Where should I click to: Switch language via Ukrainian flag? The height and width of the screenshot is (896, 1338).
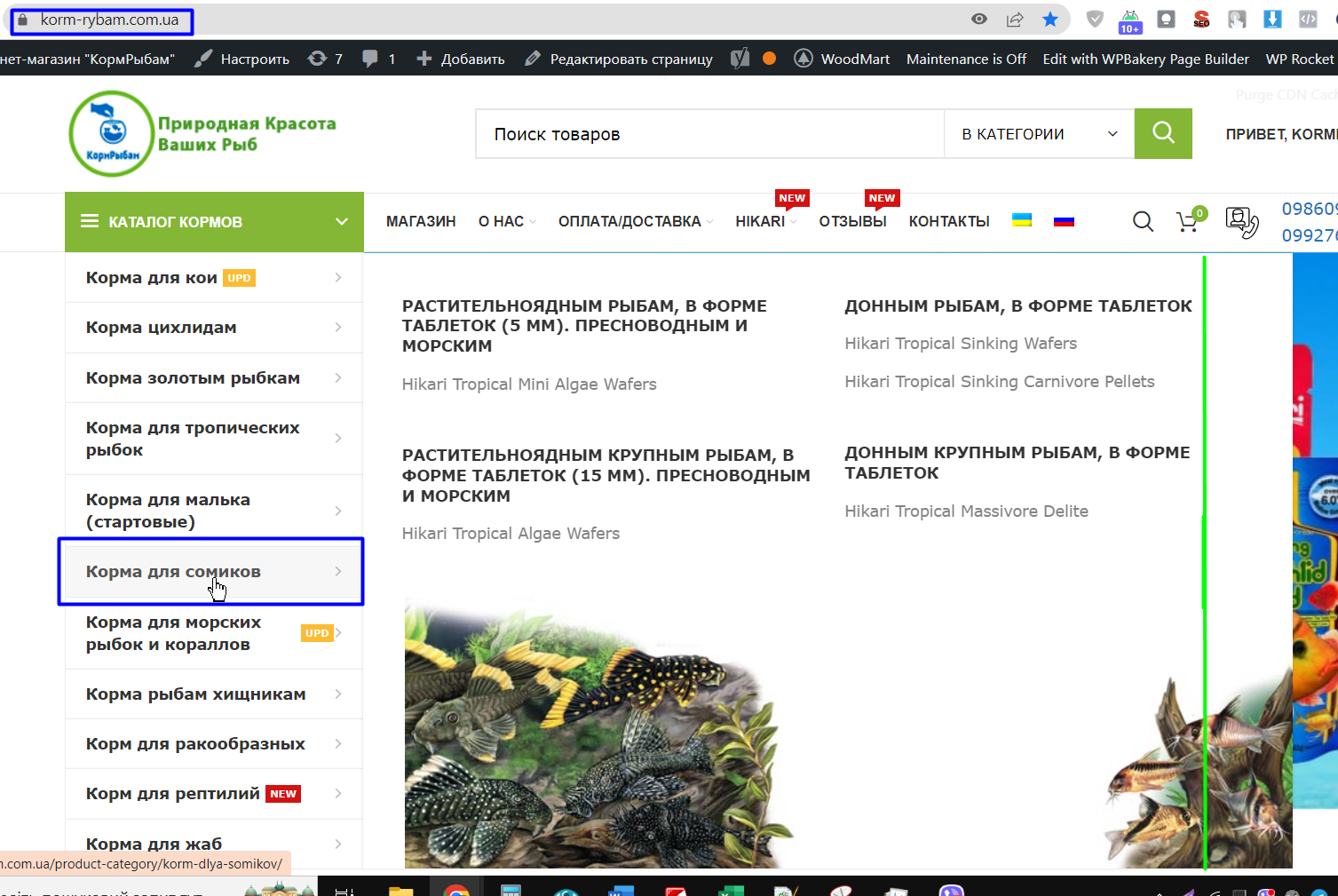1022,220
